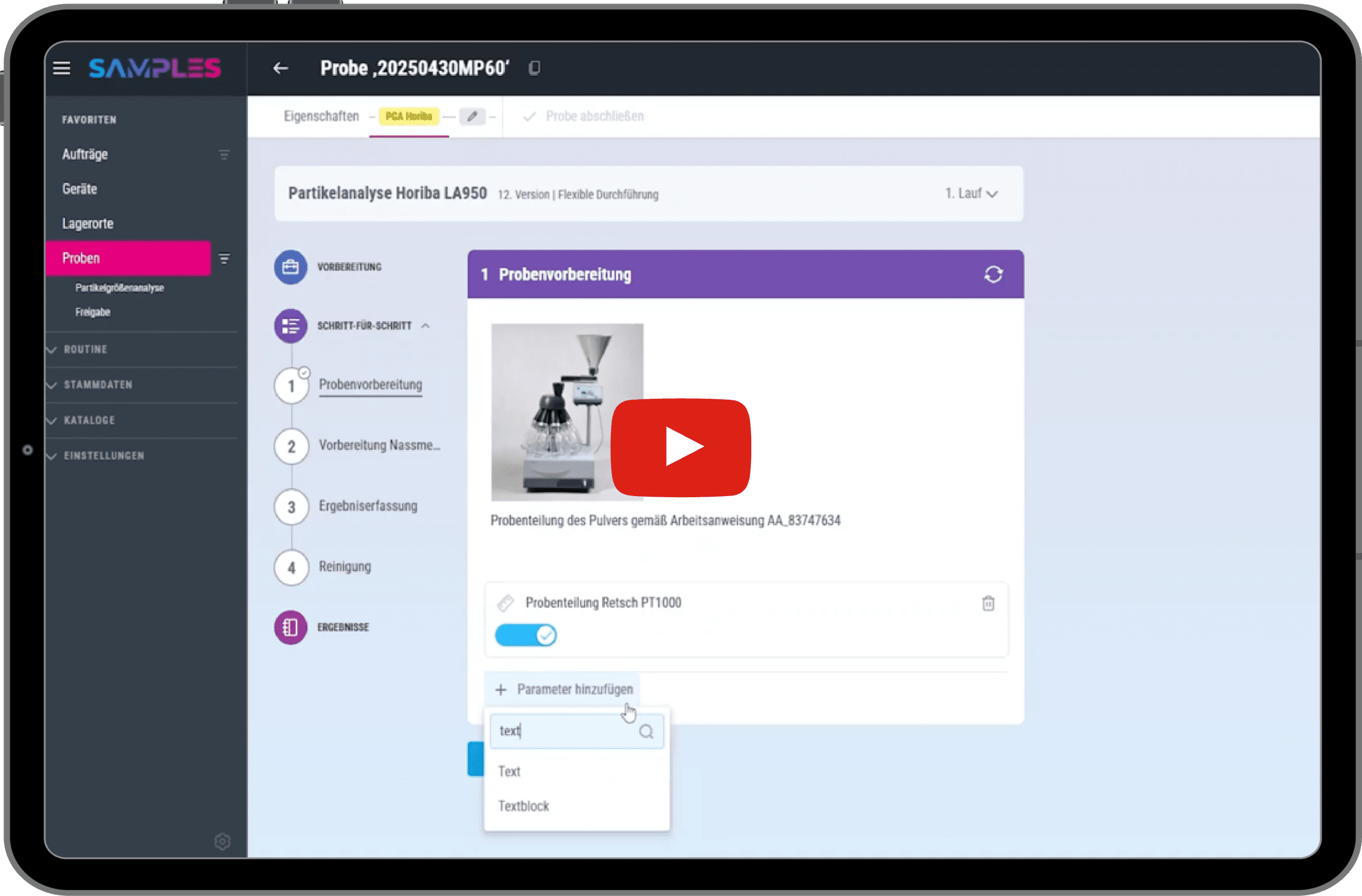Open the hamburger menu icon
This screenshot has height=896, width=1362.
click(61, 68)
